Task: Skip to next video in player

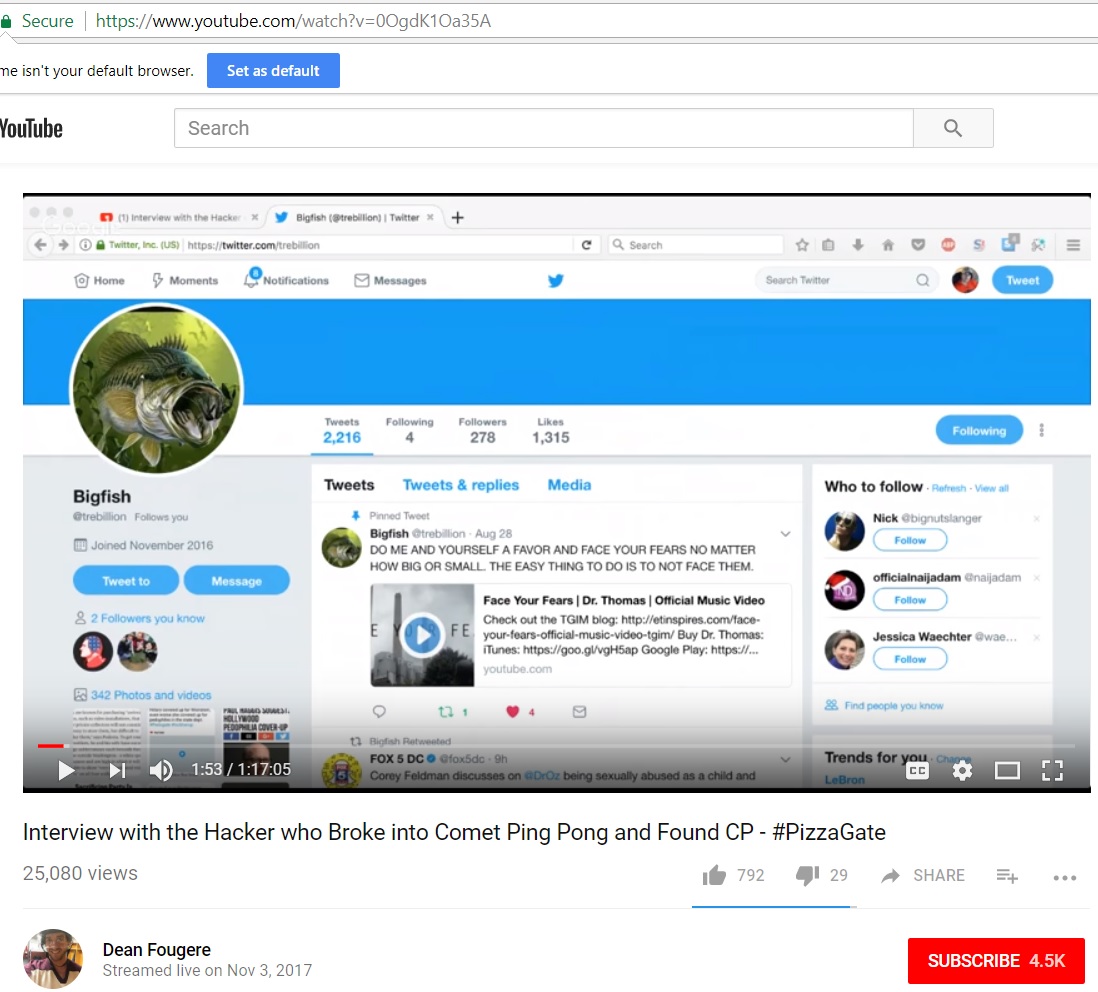Action: pos(118,770)
